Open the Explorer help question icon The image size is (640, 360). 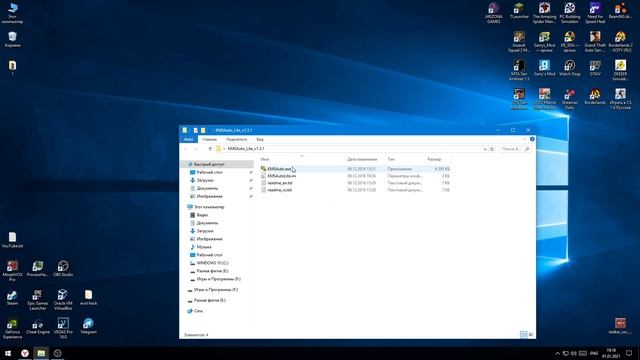pyautogui.click(x=532, y=139)
